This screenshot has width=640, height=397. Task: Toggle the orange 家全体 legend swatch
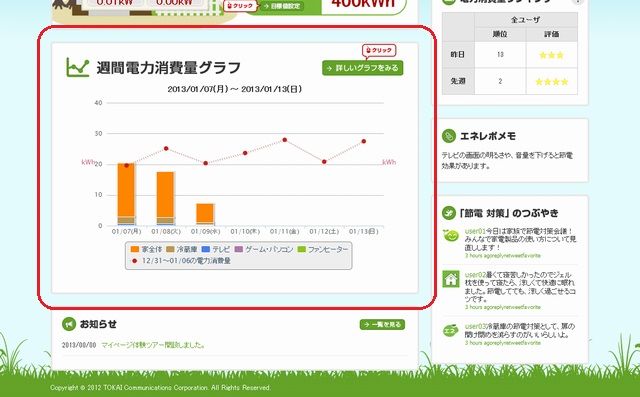pyautogui.click(x=135, y=249)
